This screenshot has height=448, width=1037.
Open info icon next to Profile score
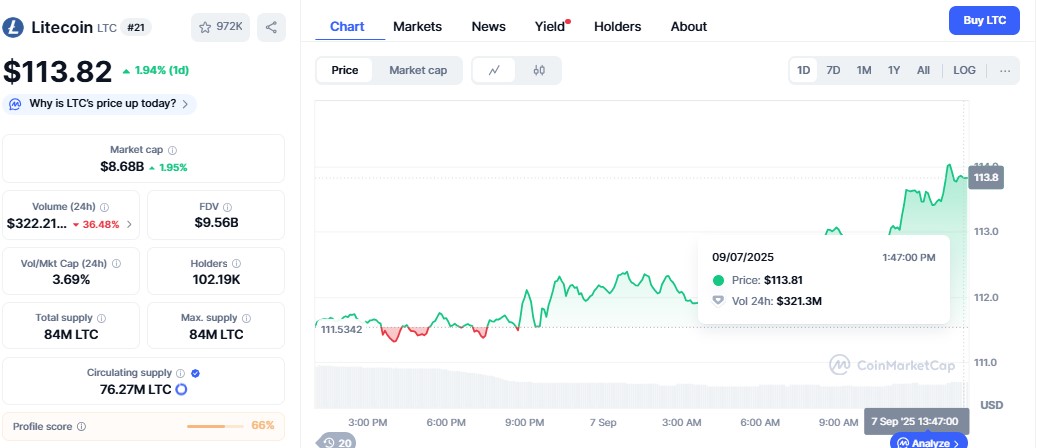(x=81, y=427)
